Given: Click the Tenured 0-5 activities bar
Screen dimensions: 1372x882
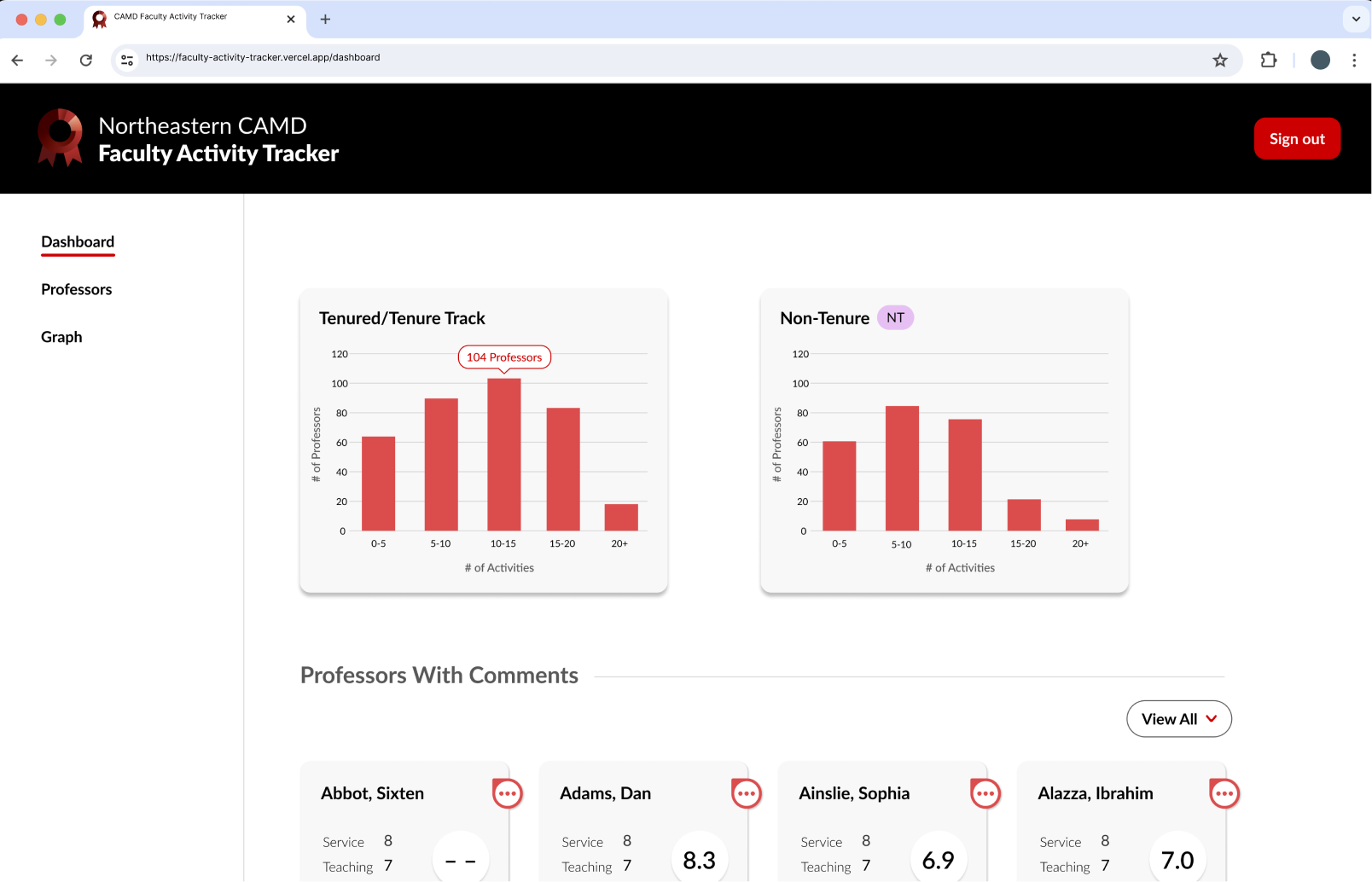Looking at the screenshot, I should pyautogui.click(x=378, y=484).
